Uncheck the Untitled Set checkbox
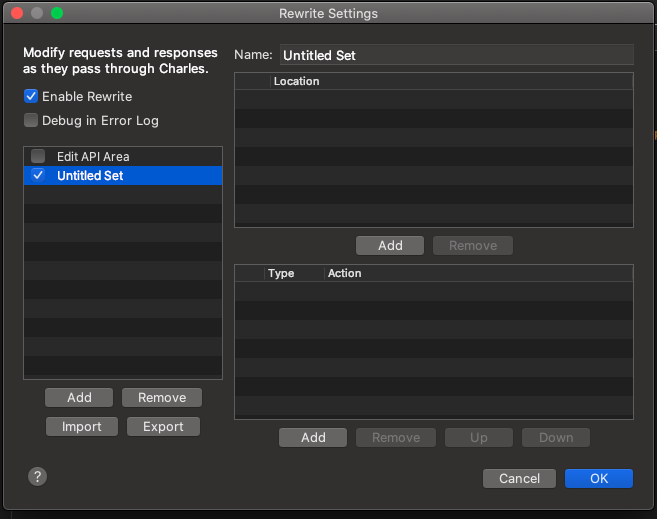The height and width of the screenshot is (519, 657). click(38, 175)
